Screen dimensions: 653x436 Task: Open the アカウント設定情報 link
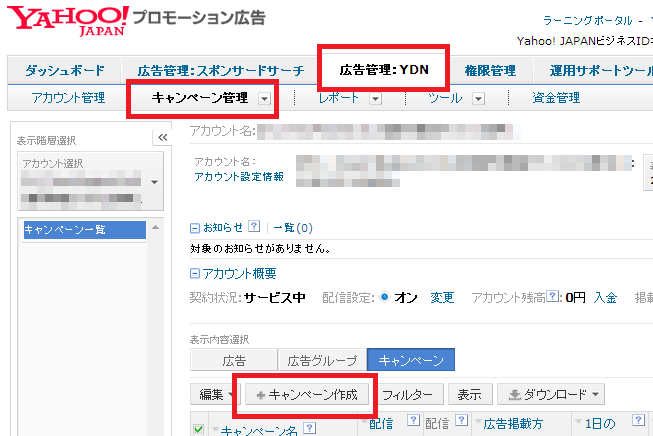[x=239, y=177]
